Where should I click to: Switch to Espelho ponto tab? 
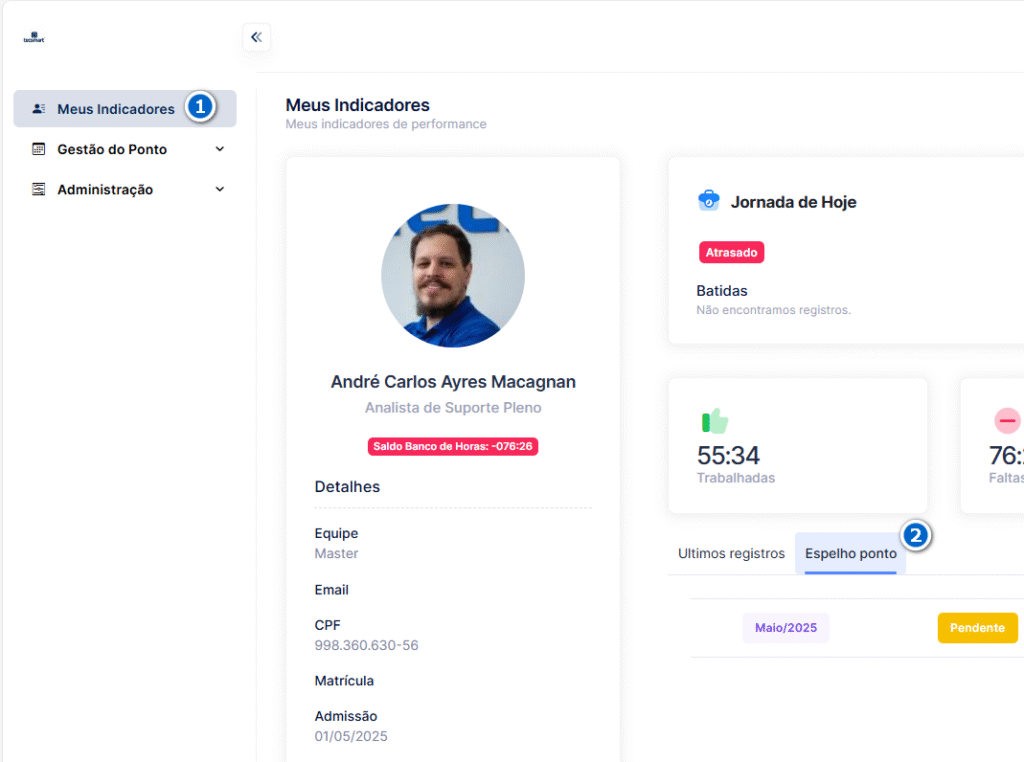pyautogui.click(x=850, y=554)
